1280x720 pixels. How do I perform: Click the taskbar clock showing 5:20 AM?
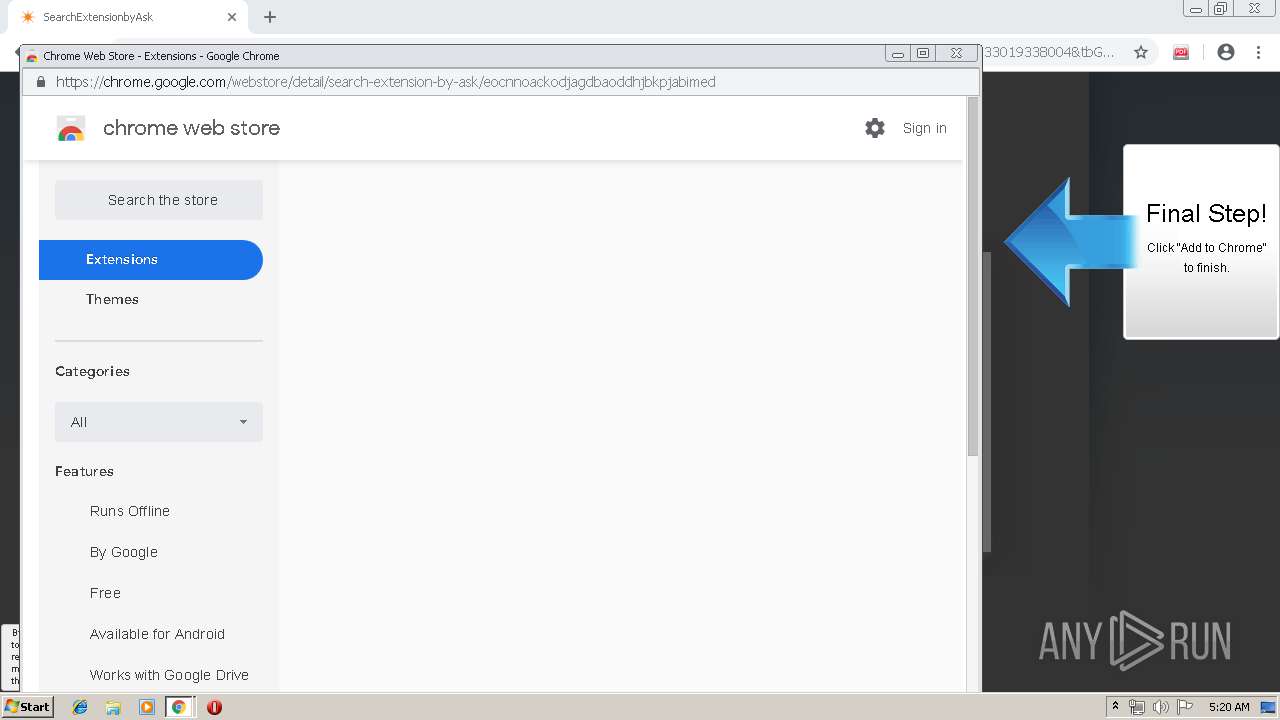point(1229,707)
